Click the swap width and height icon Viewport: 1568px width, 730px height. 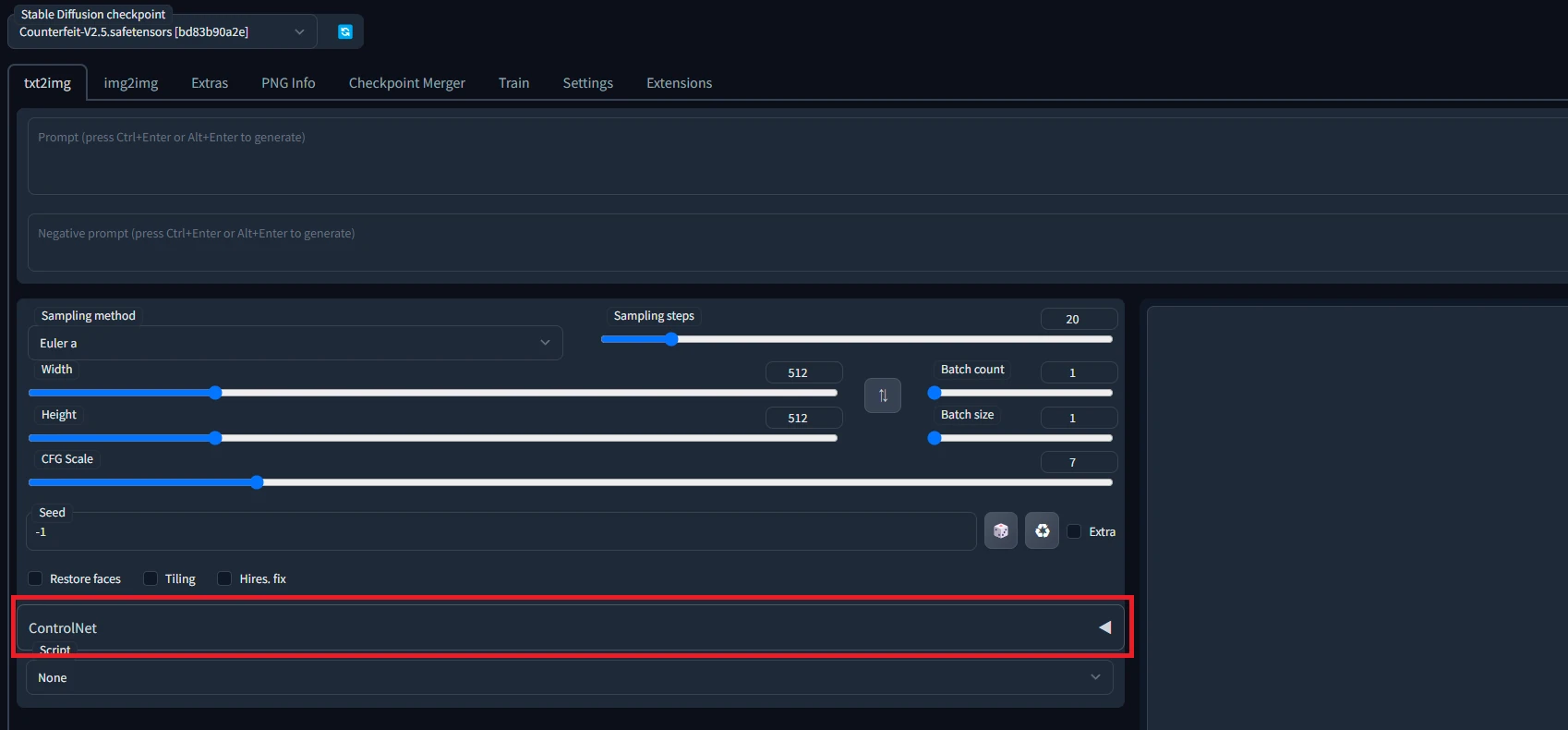point(882,395)
